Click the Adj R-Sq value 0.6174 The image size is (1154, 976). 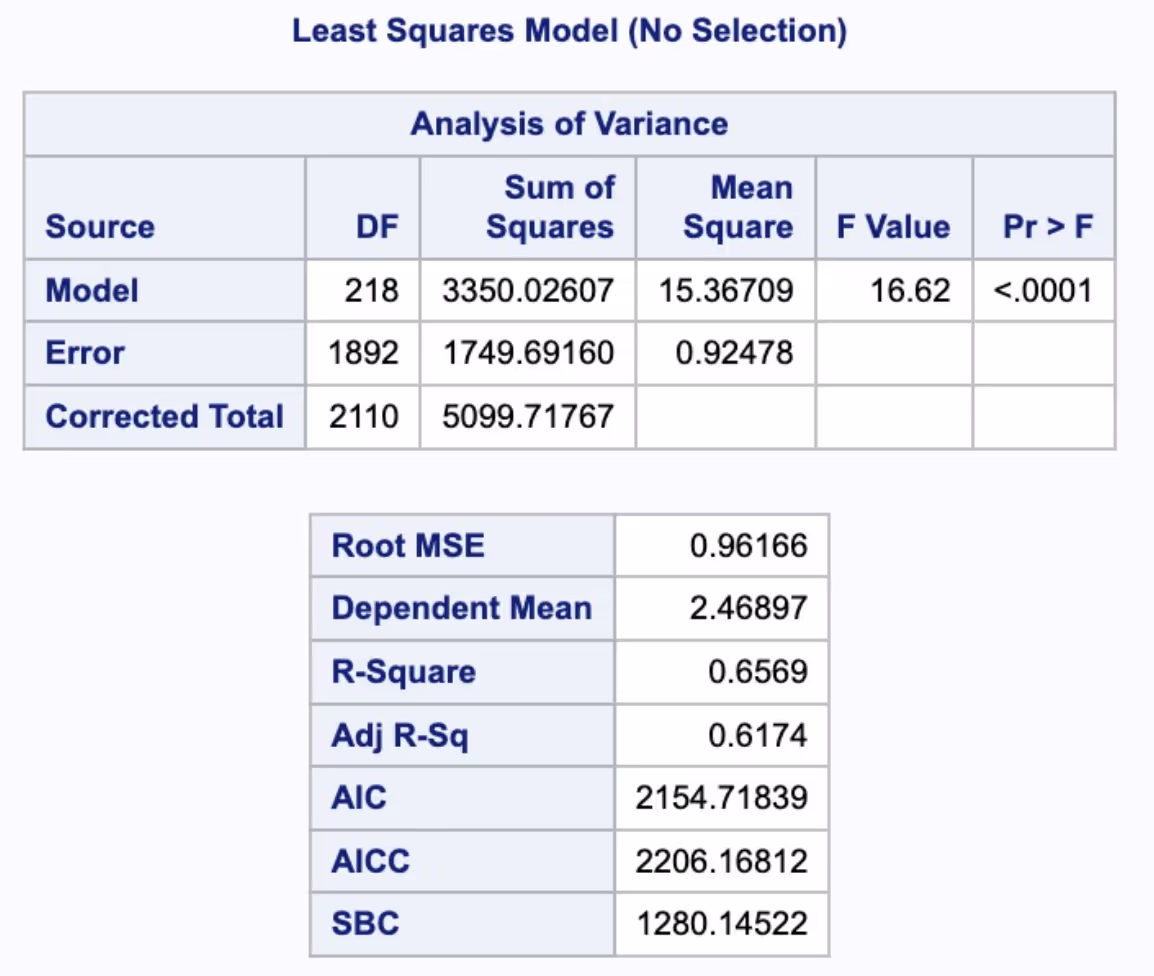pos(758,735)
